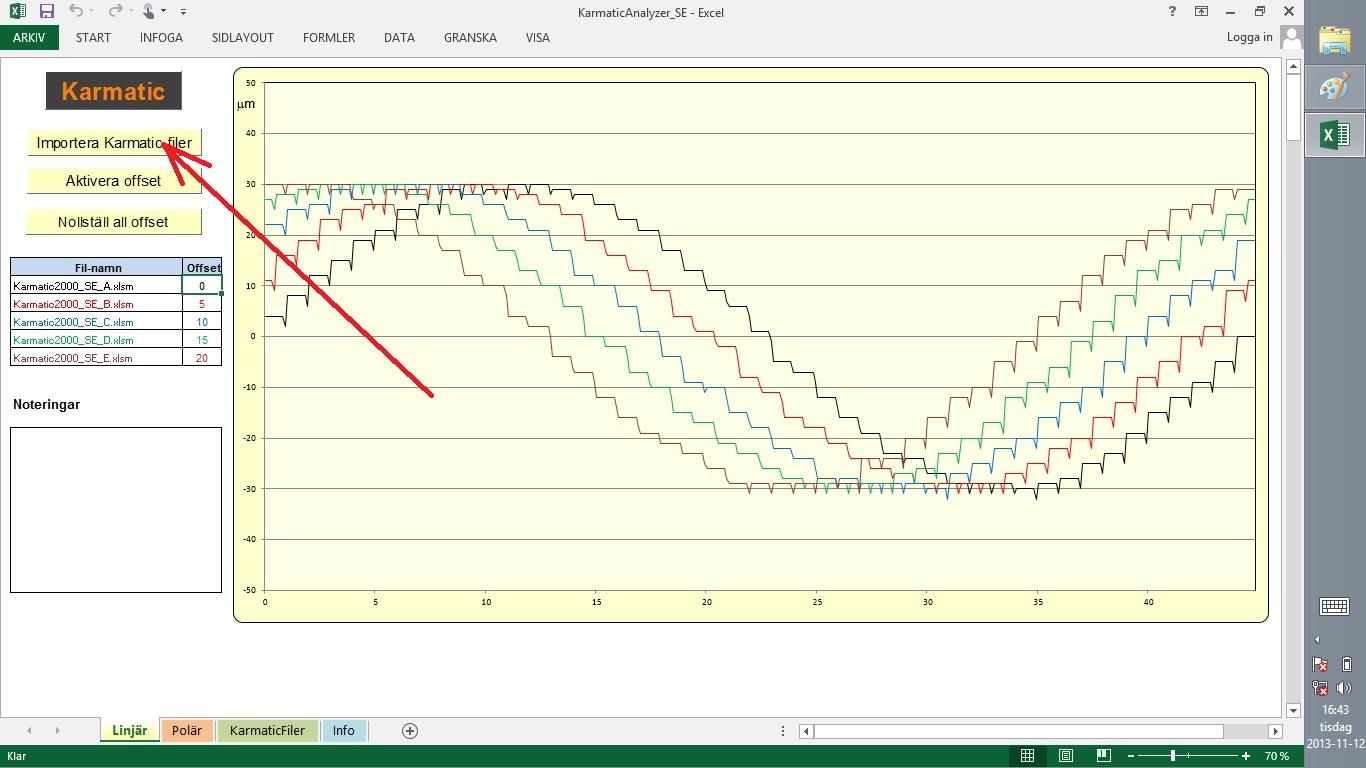Open the Touch/Mouse mode dropdown arrow
Screen dimensions: 1366x768
click(164, 12)
